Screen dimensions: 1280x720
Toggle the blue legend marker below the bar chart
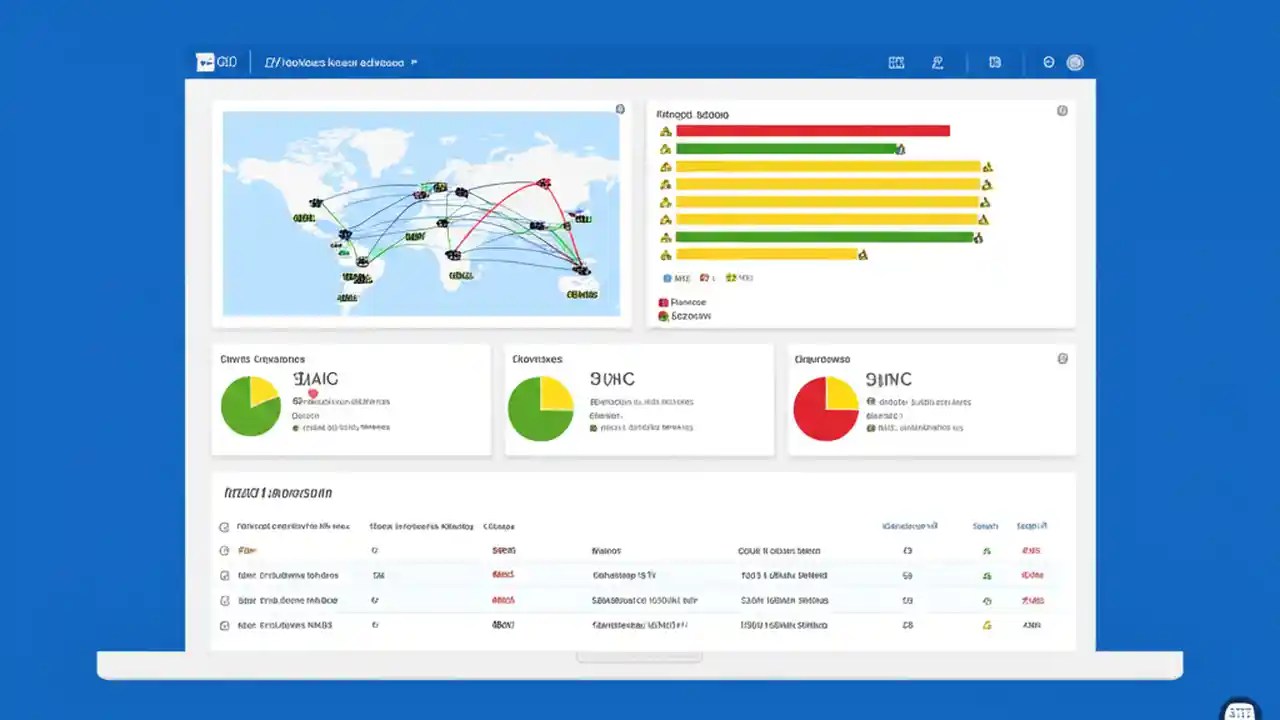[666, 276]
